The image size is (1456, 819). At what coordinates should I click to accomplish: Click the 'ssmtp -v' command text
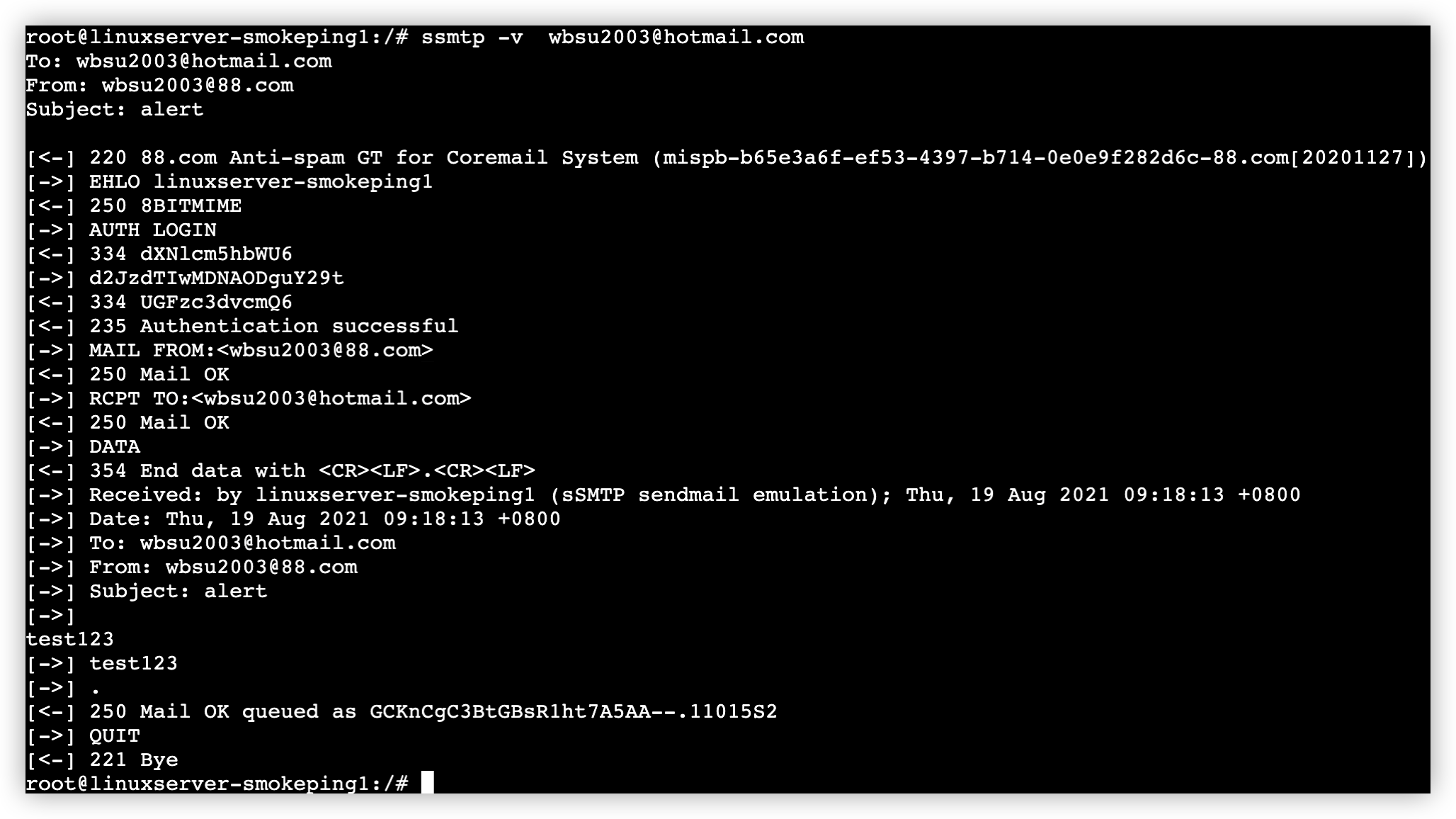pos(472,37)
